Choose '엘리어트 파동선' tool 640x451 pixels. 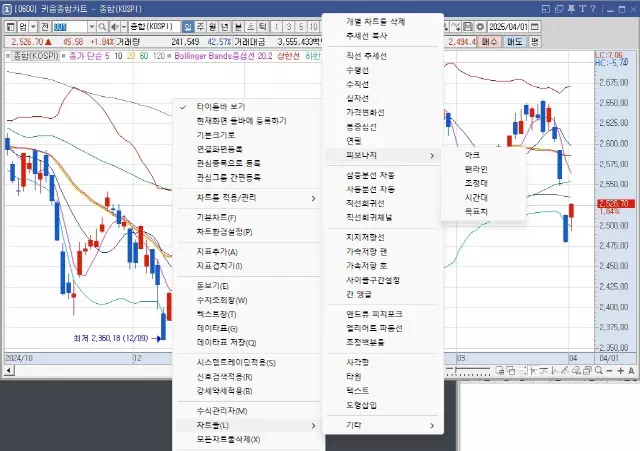382,329
